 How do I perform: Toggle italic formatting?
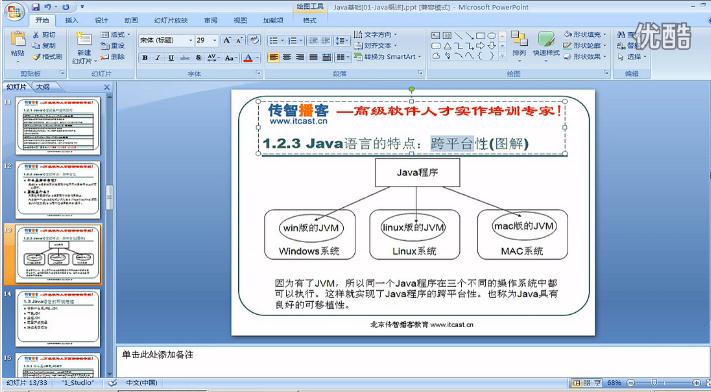click(x=158, y=58)
